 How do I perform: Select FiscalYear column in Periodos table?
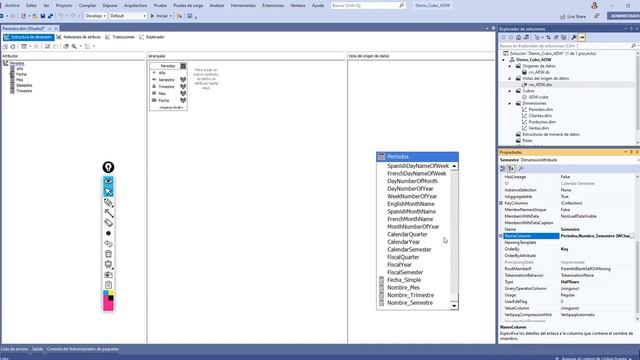pyautogui.click(x=399, y=264)
